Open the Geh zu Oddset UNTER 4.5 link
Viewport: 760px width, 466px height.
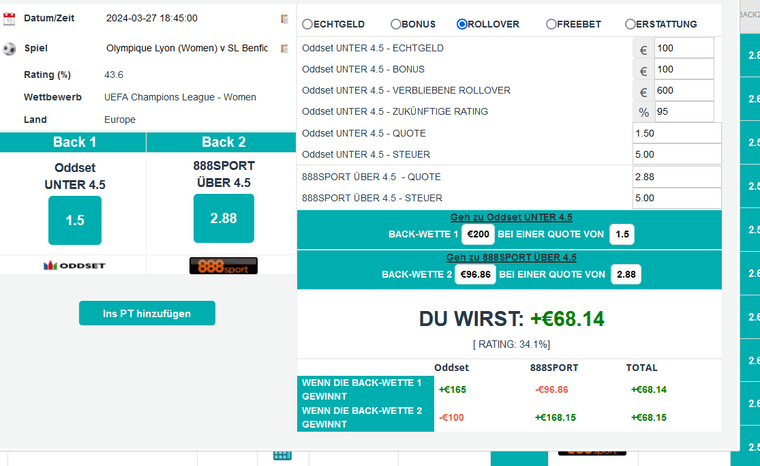[x=511, y=217]
